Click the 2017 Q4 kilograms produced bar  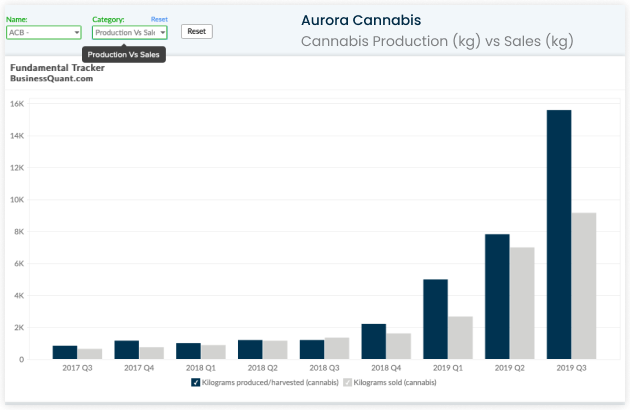[127, 350]
